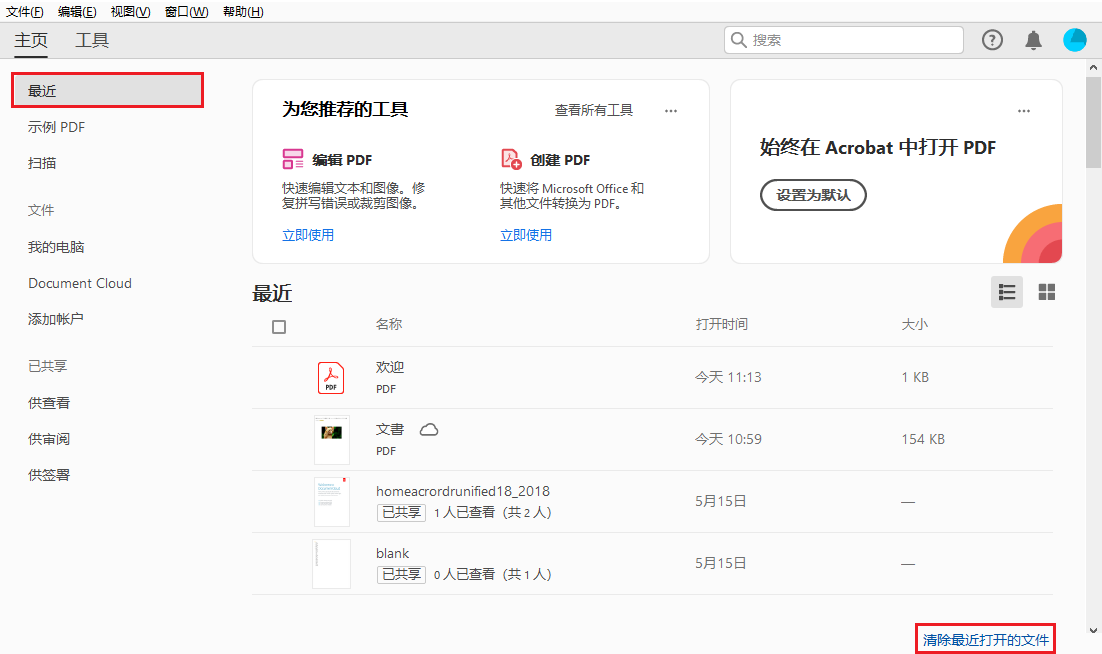Check notifications with the bell icon
Screen dimensions: 1102x654
1034,40
